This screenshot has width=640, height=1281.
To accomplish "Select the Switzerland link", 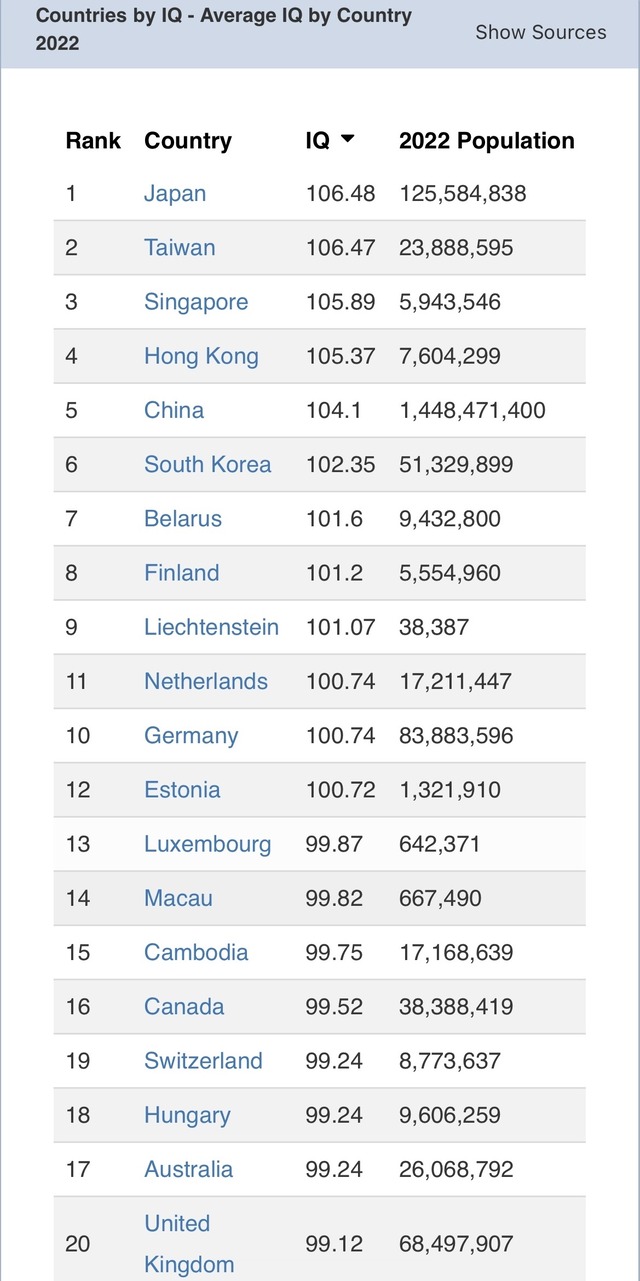I will pyautogui.click(x=203, y=1061).
